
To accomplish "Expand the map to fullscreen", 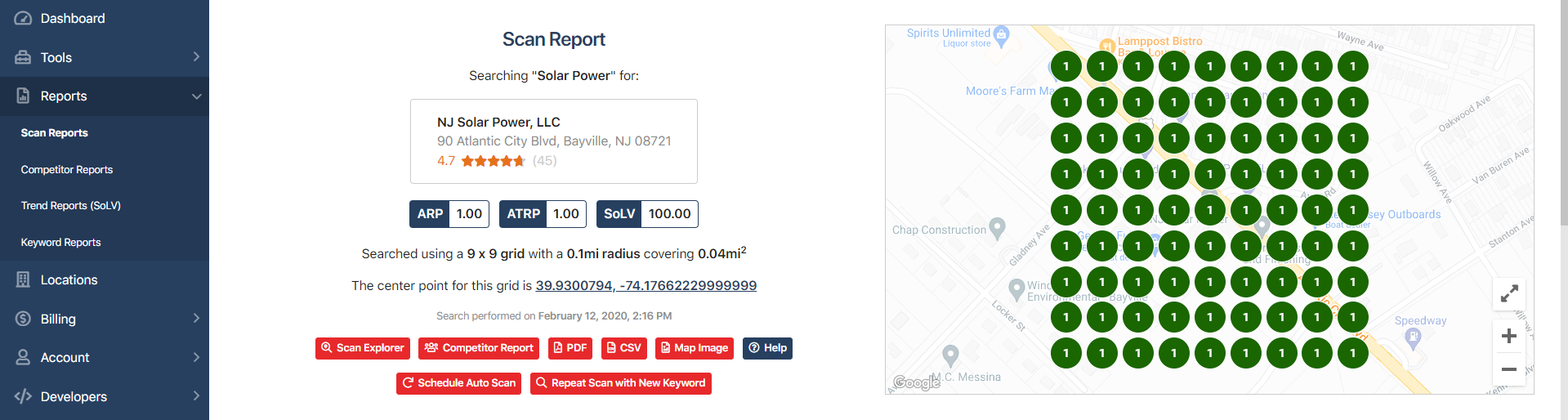I will click(1509, 293).
